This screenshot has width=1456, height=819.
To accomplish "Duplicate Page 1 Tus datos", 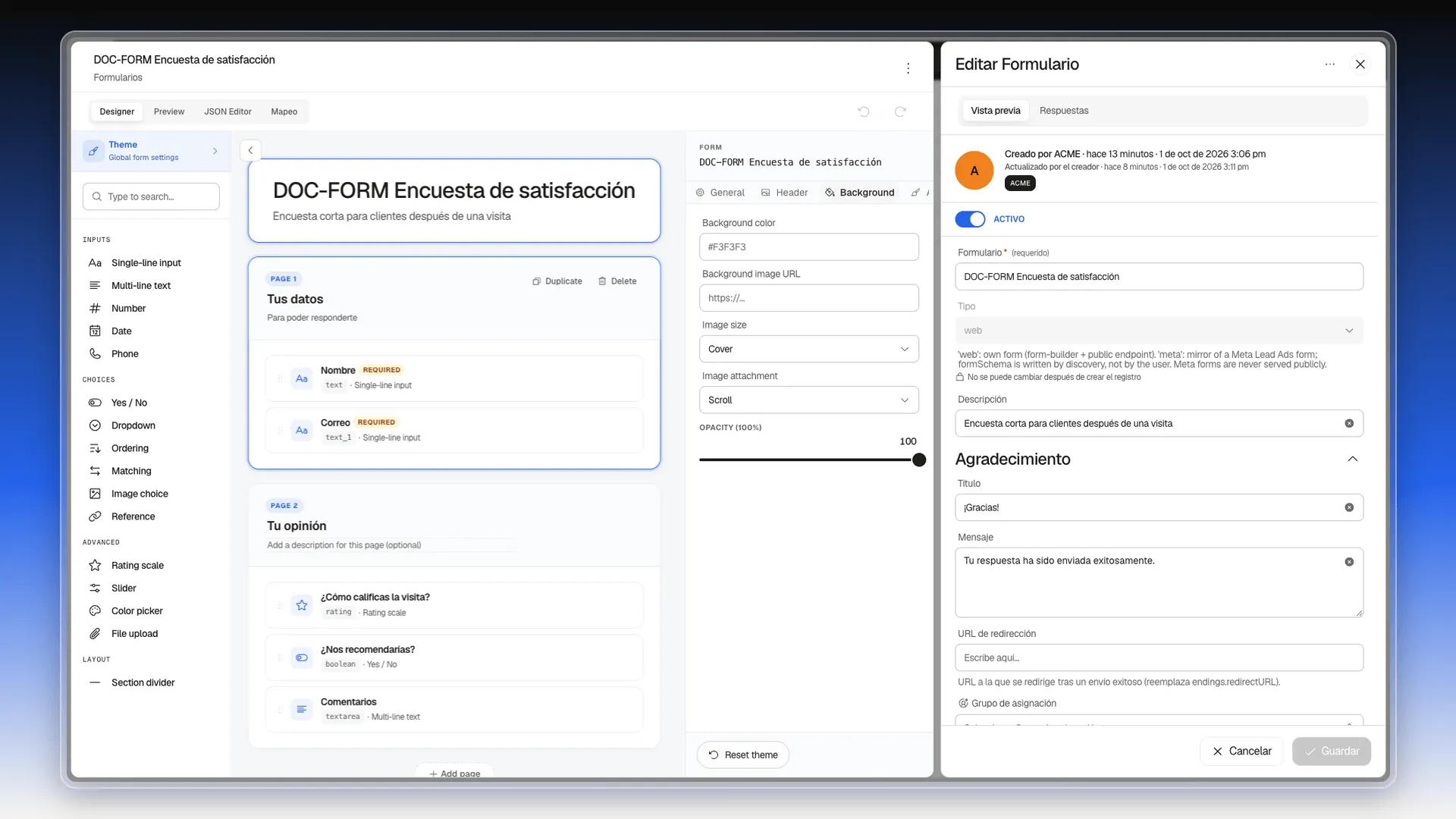I will pos(557,281).
